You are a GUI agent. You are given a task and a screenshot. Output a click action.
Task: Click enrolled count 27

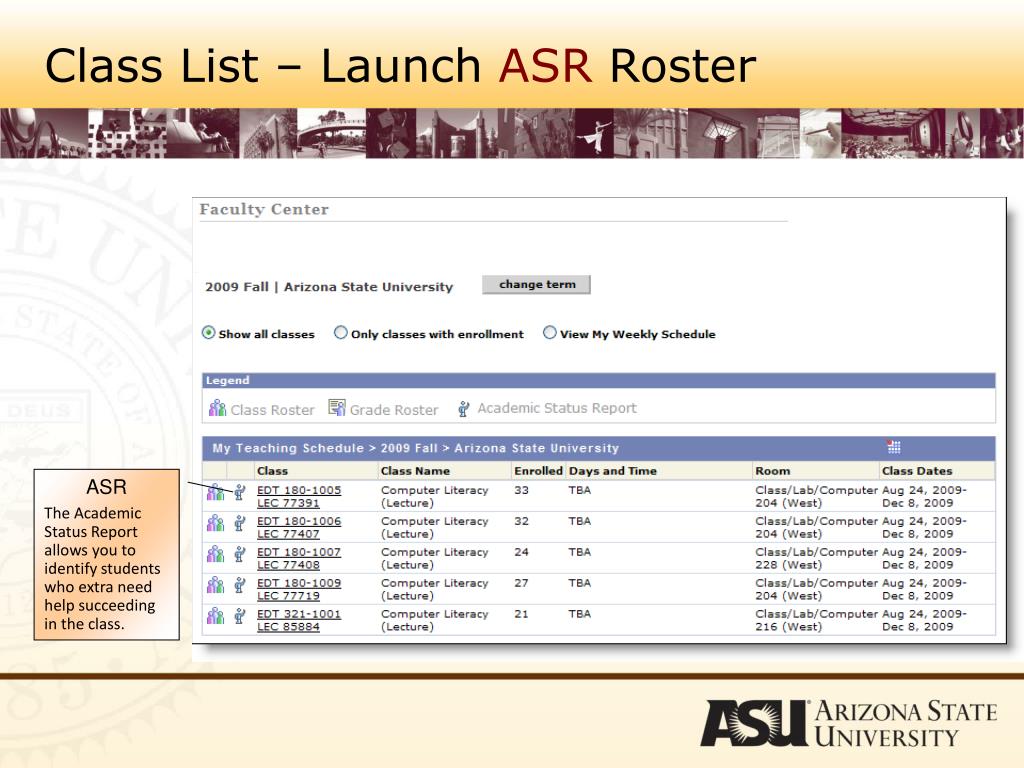(521, 583)
